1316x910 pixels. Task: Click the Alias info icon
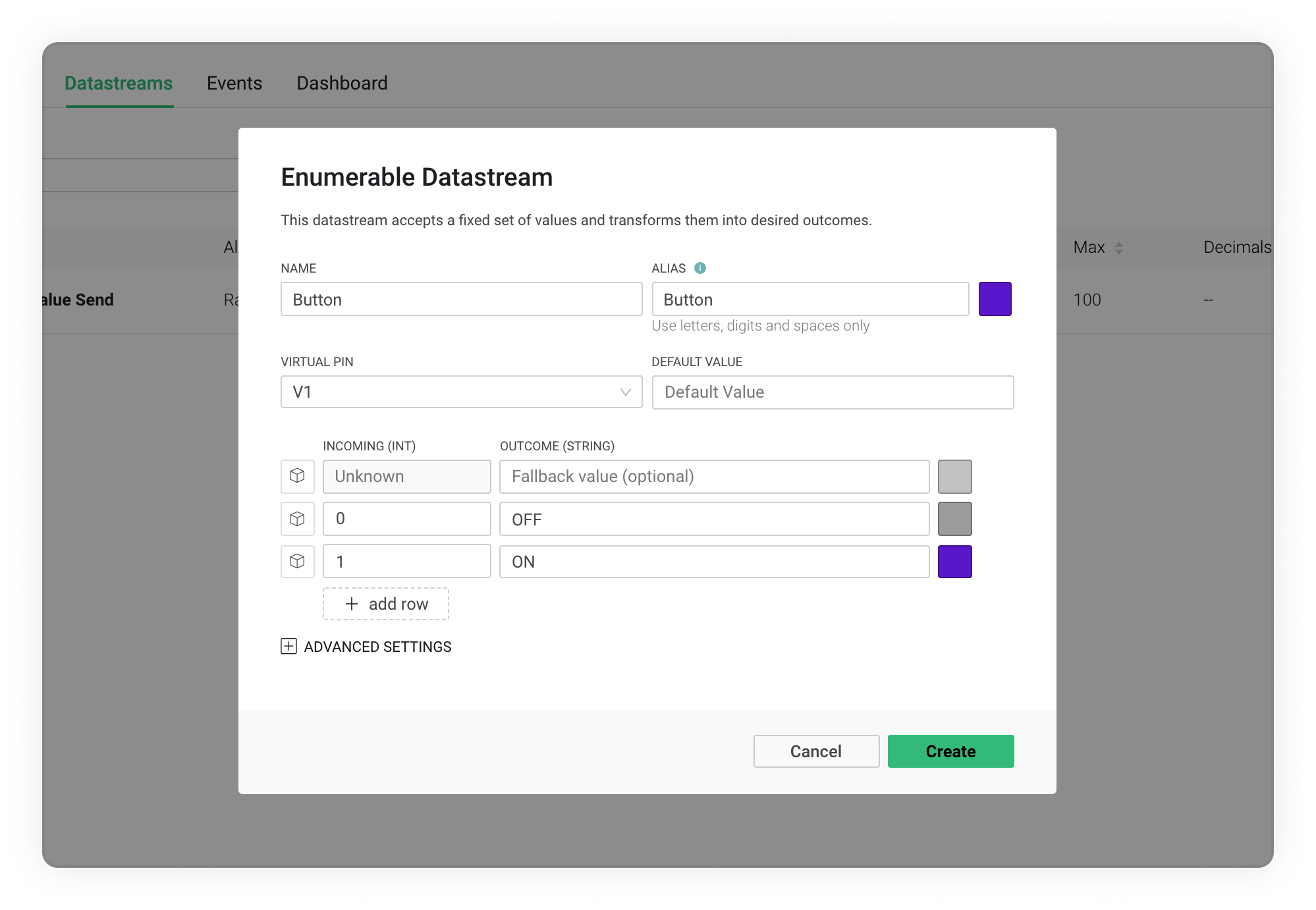[700, 268]
